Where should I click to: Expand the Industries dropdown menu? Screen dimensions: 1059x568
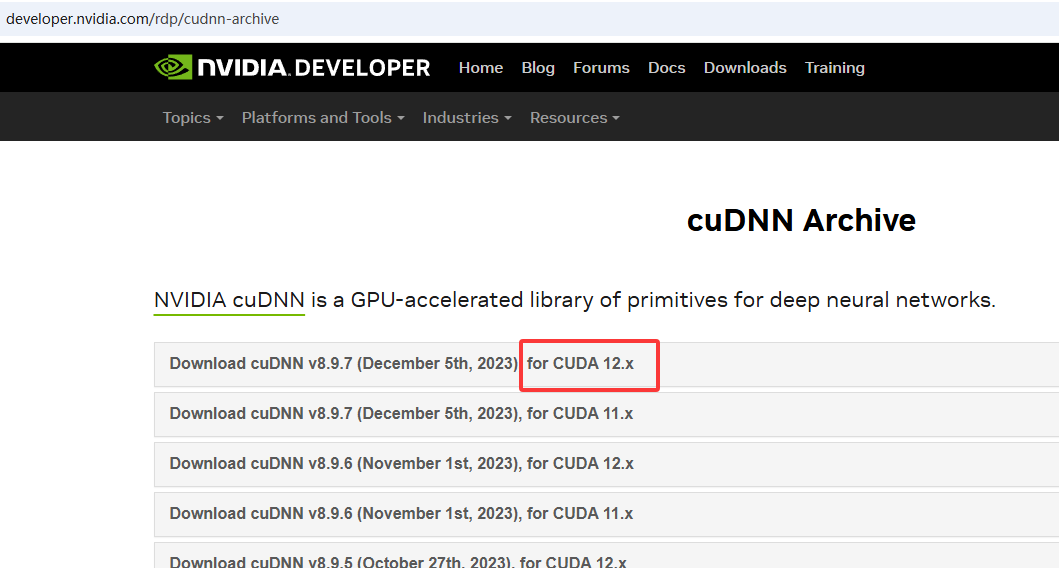467,118
